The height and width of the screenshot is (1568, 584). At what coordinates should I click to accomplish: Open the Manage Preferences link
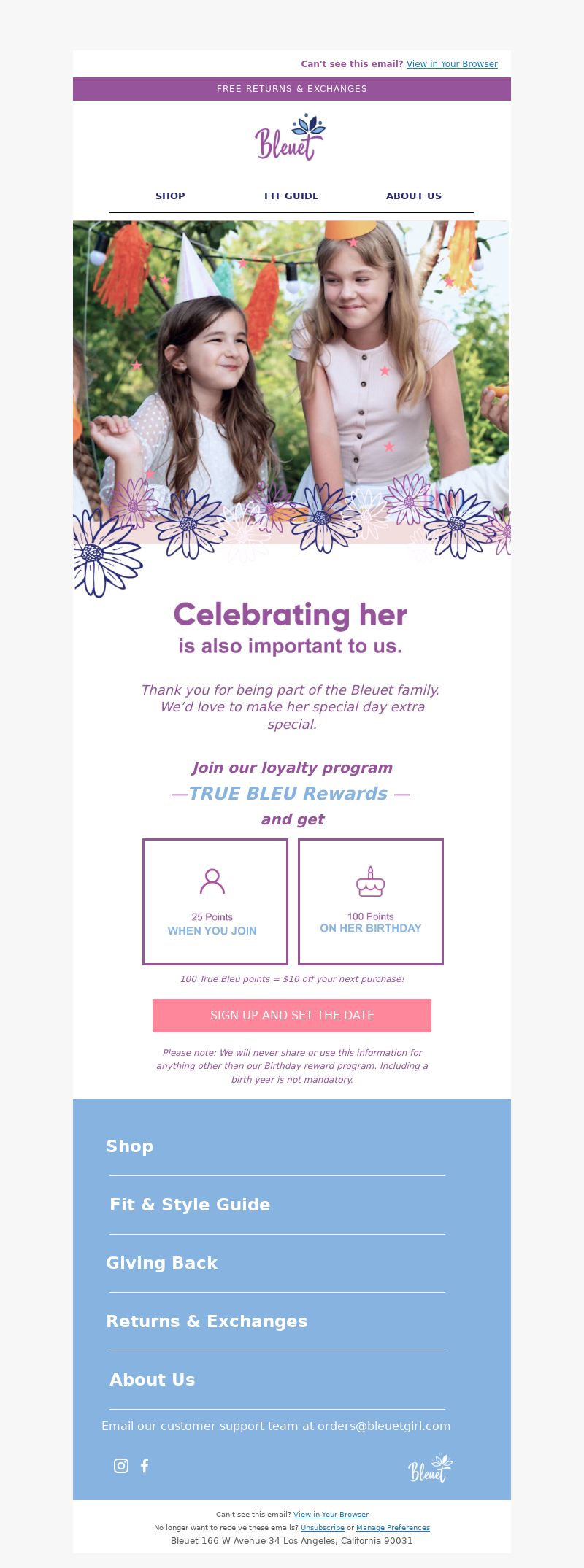(393, 1527)
